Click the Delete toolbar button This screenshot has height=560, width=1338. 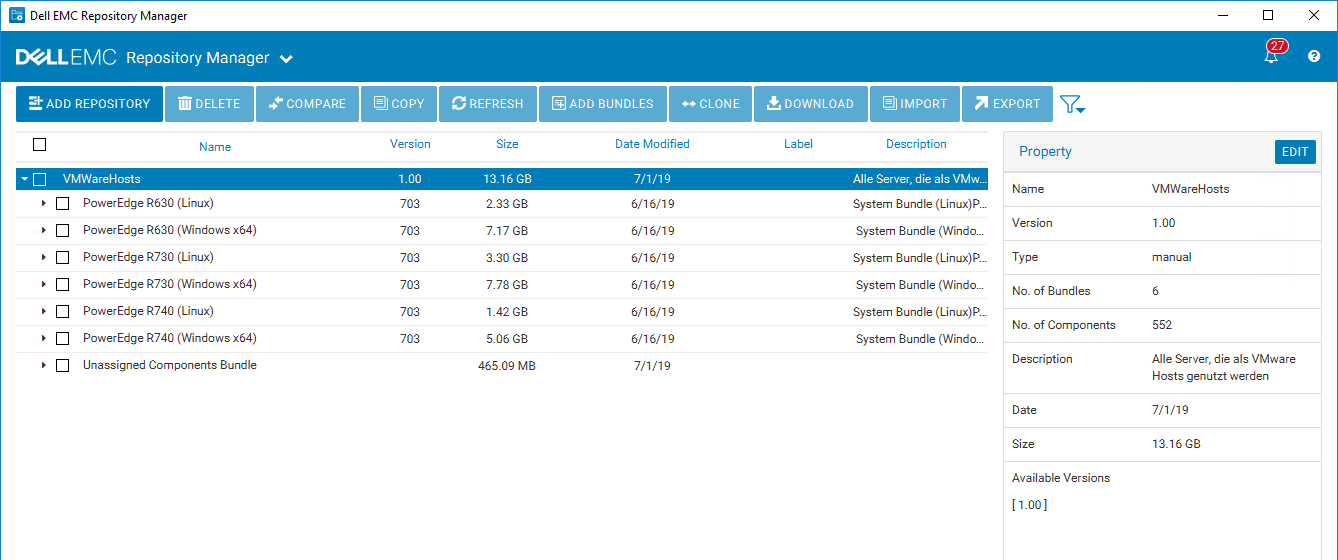[x=209, y=104]
